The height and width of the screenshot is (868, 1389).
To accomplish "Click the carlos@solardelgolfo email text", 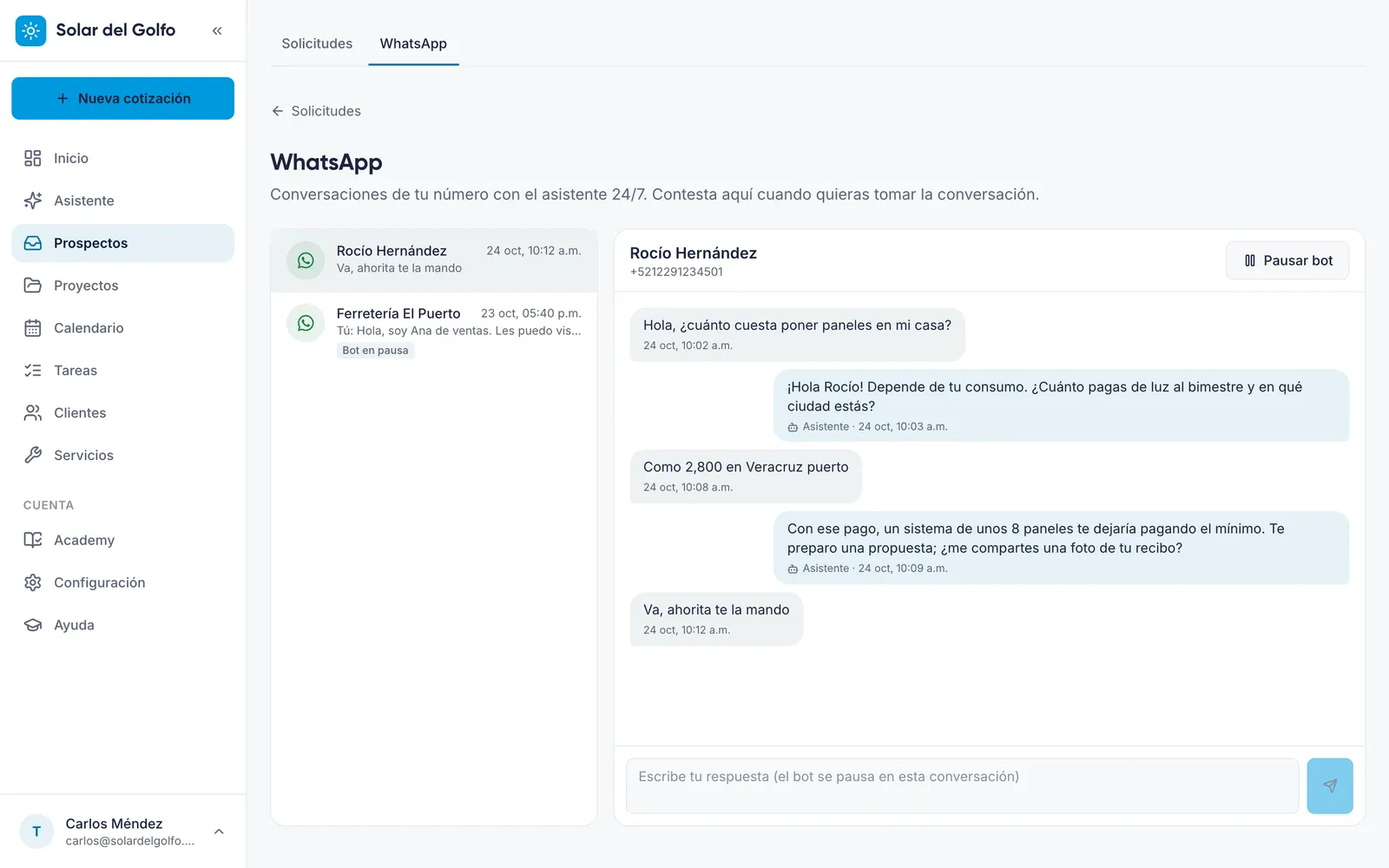I will pos(130,841).
